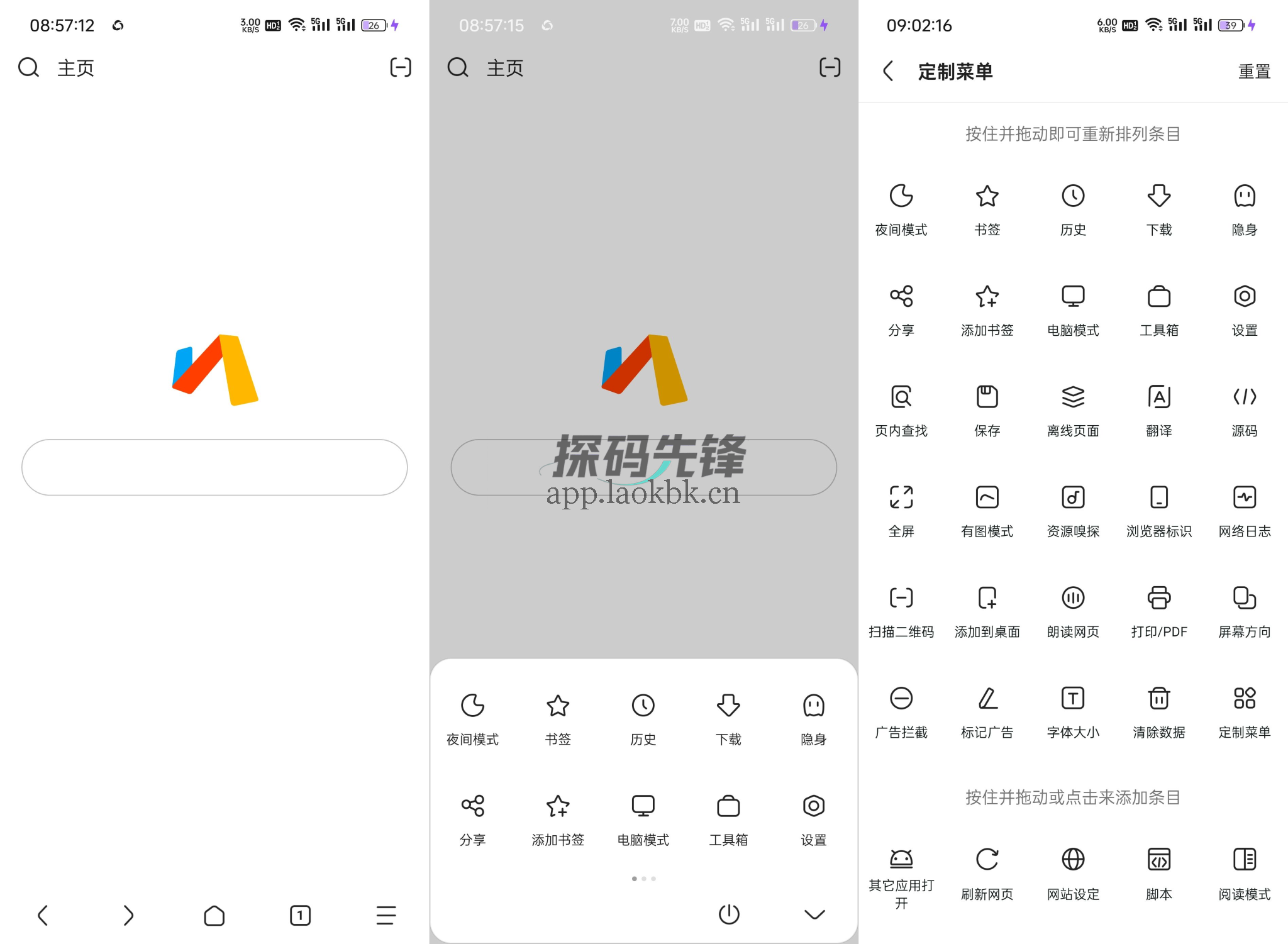Expand the back arrow on customize menu page

(x=889, y=71)
